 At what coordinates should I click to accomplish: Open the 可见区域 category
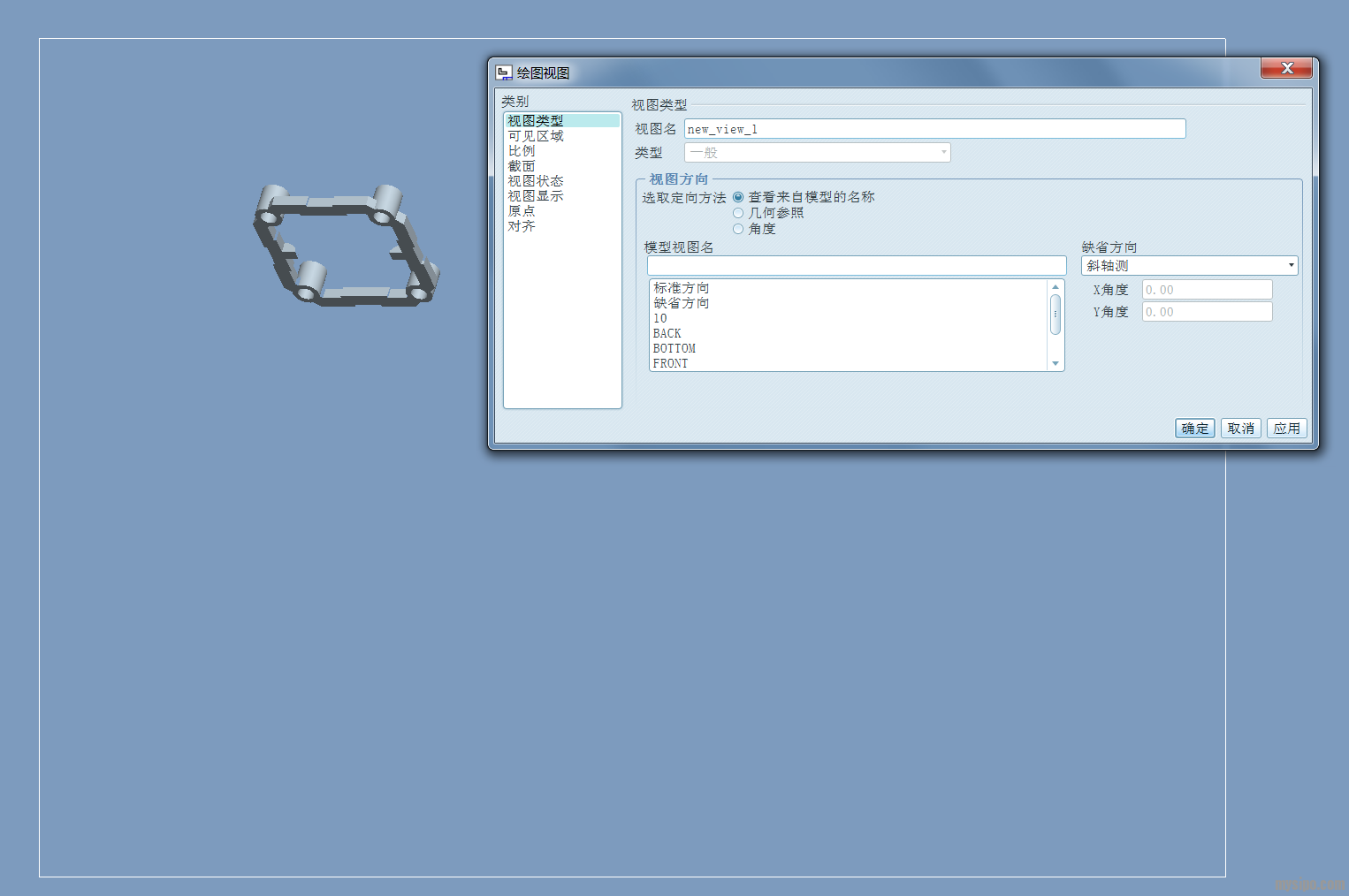[x=536, y=136]
